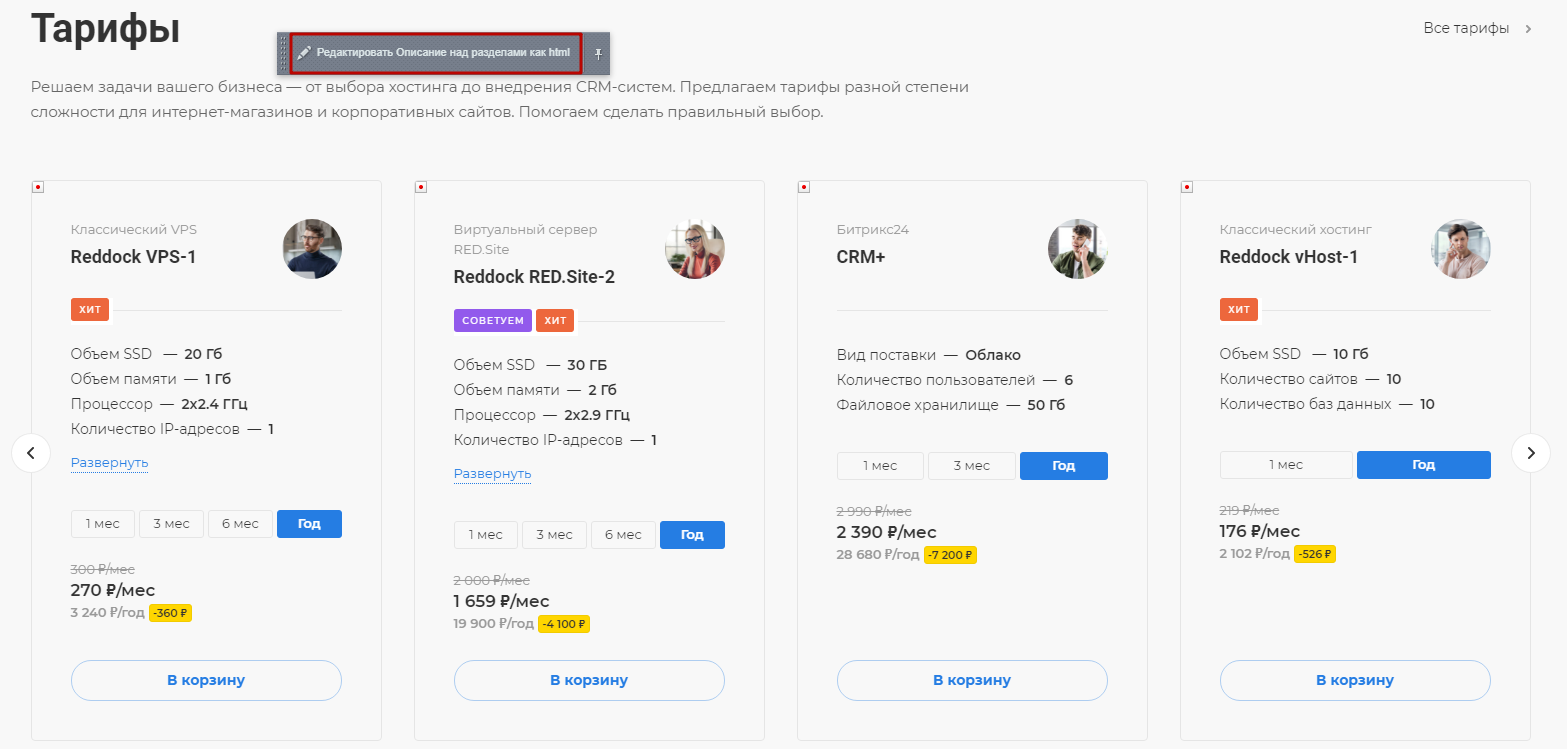
Task: Select 1 мес period for Reddock VPS-1
Action: point(103,524)
